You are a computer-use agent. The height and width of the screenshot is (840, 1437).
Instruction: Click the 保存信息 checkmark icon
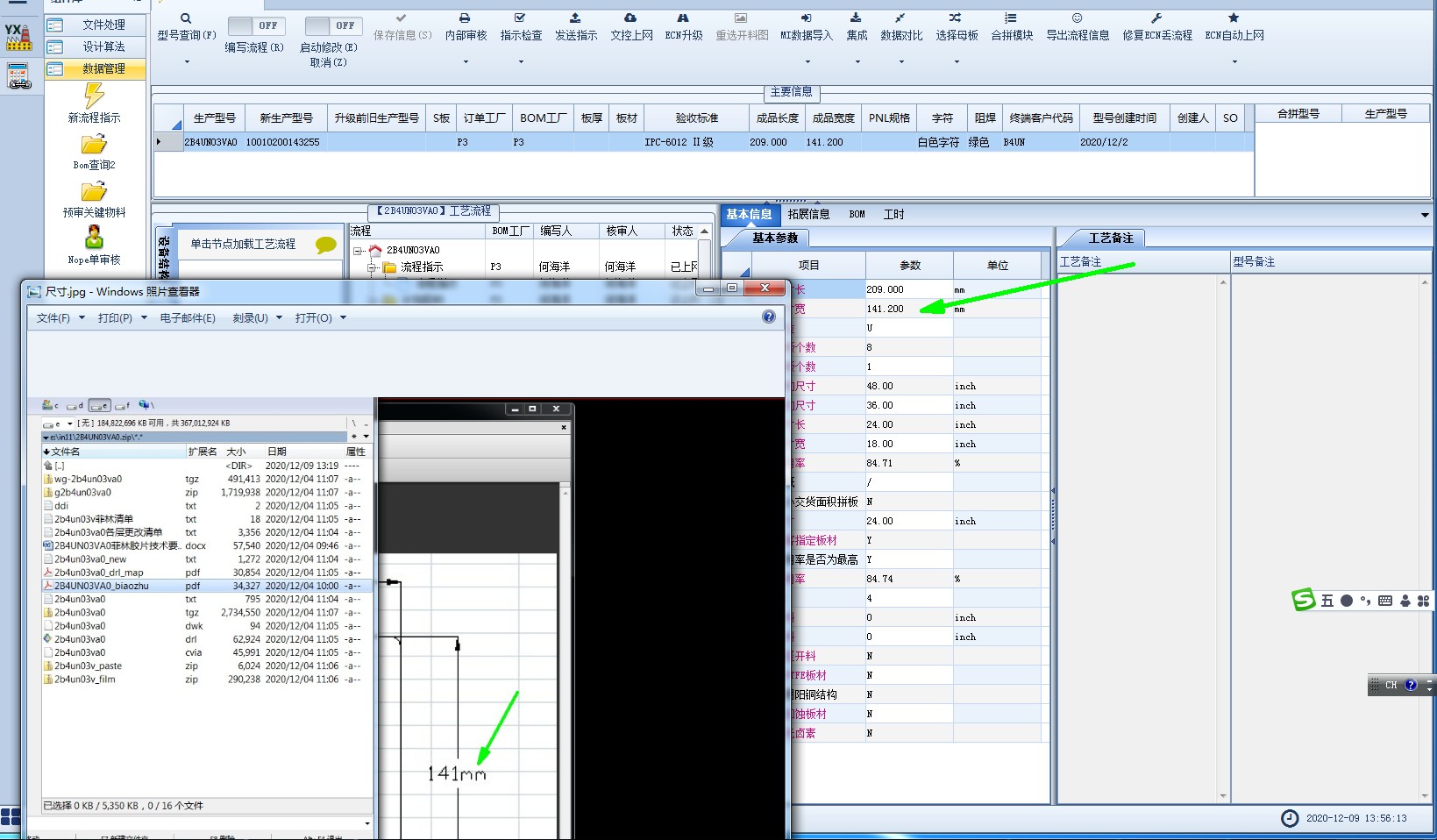coord(402,18)
